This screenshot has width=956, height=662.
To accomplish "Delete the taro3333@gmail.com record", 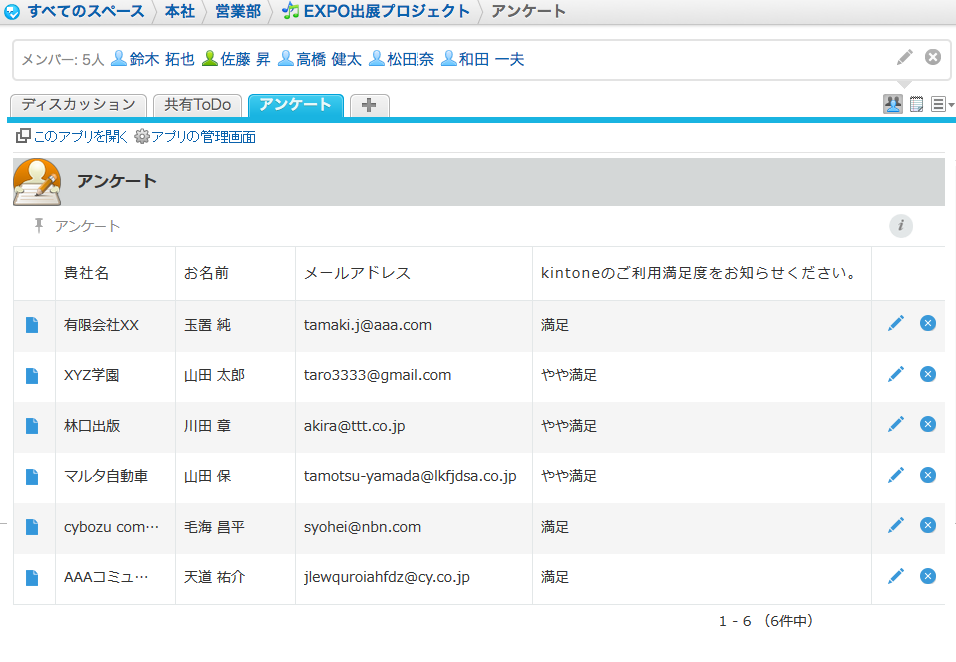I will (928, 374).
